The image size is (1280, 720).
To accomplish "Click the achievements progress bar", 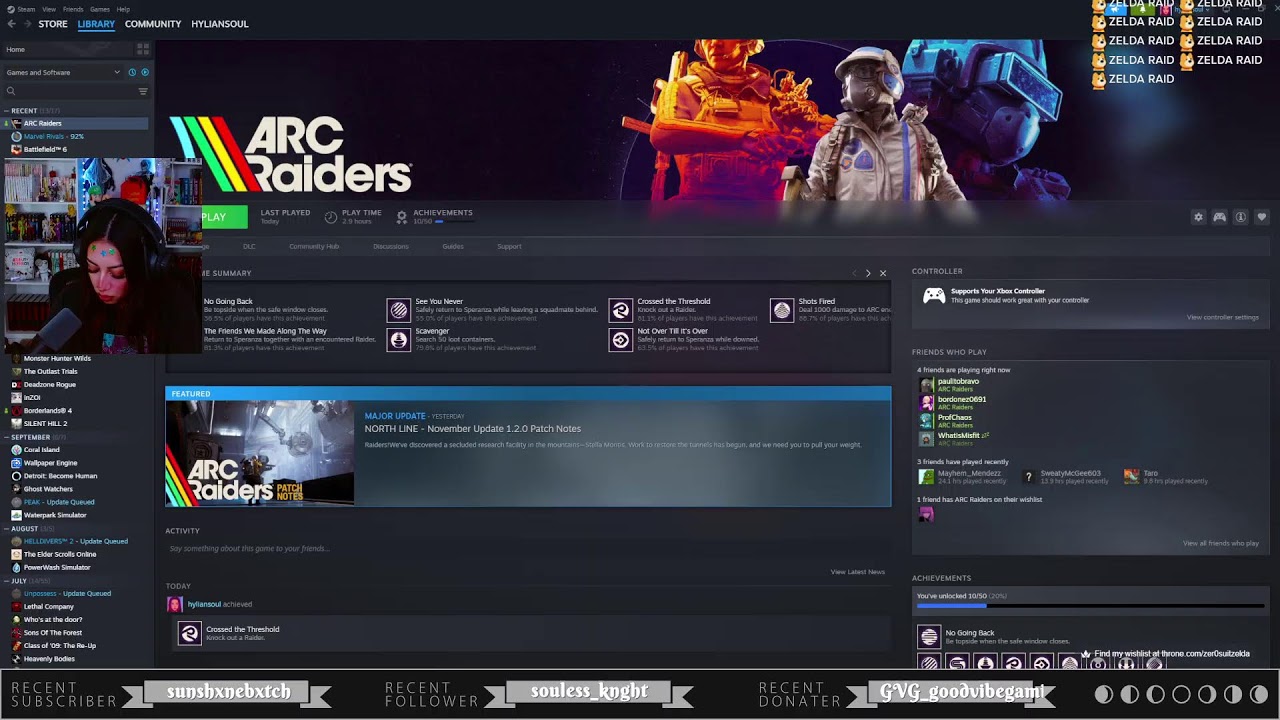I will 1088,606.
